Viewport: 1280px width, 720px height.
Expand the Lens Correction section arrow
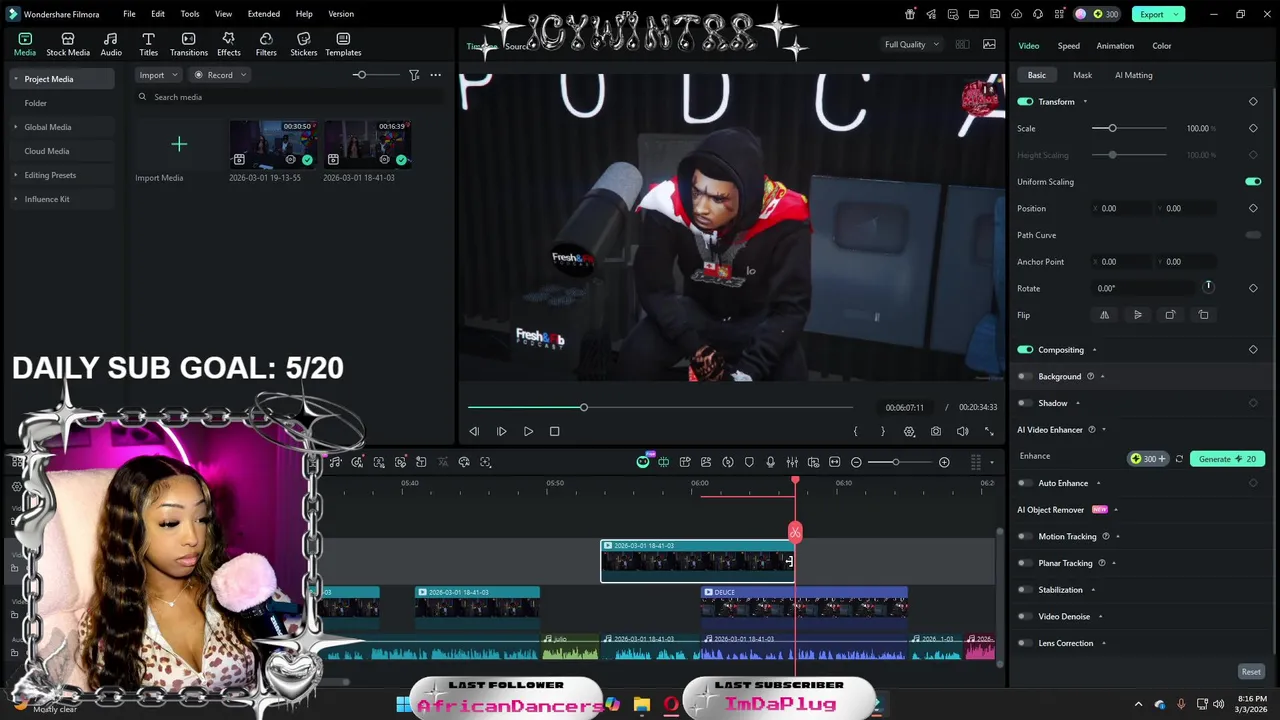coord(1103,643)
